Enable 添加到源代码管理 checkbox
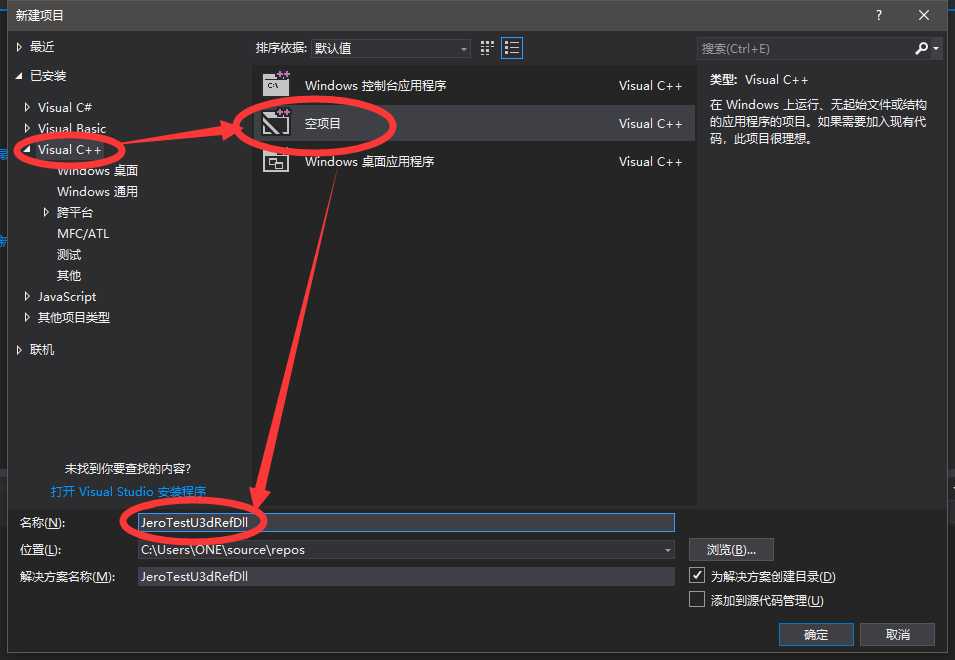This screenshot has width=955, height=660. [697, 600]
